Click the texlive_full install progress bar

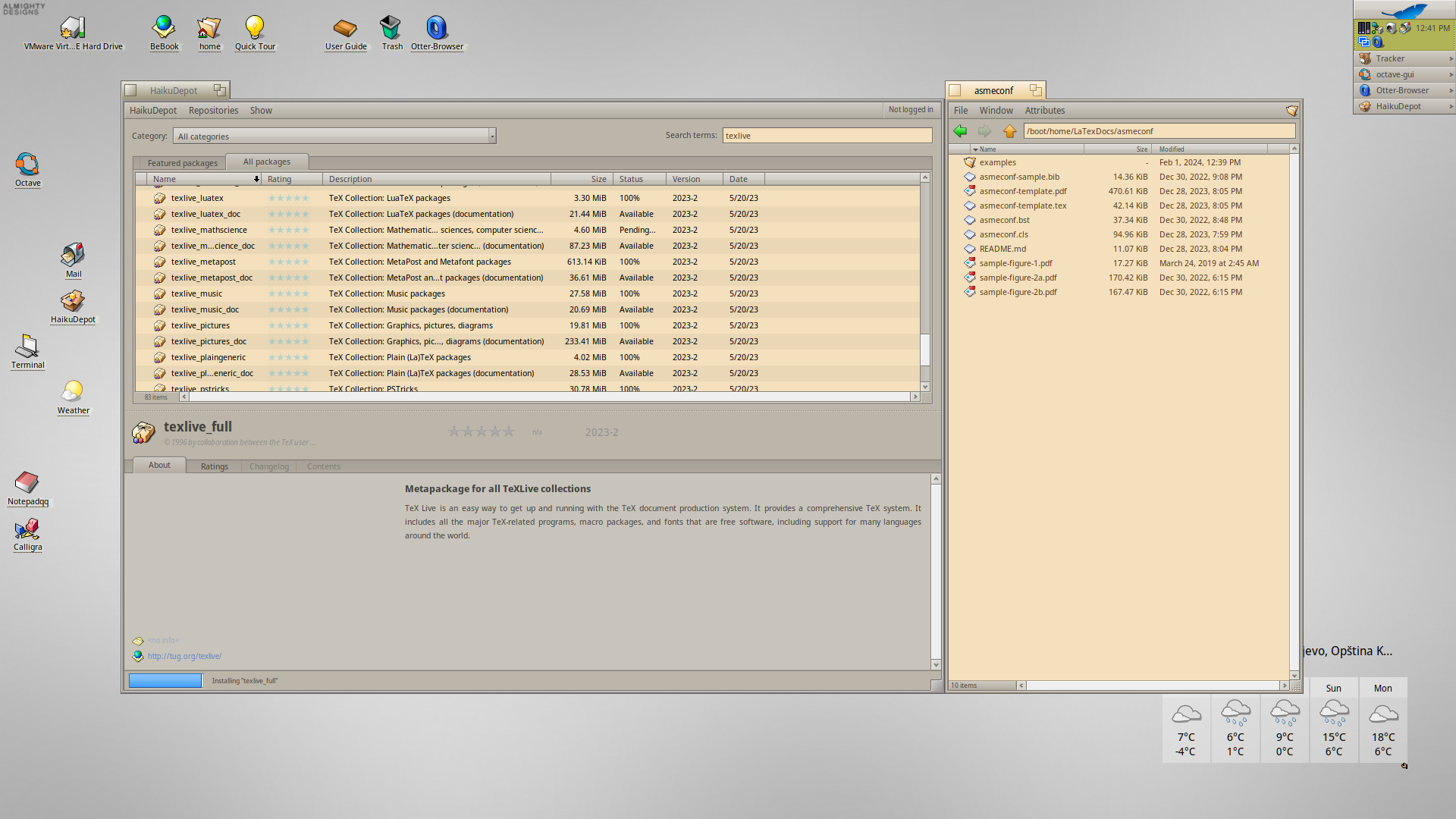(165, 681)
